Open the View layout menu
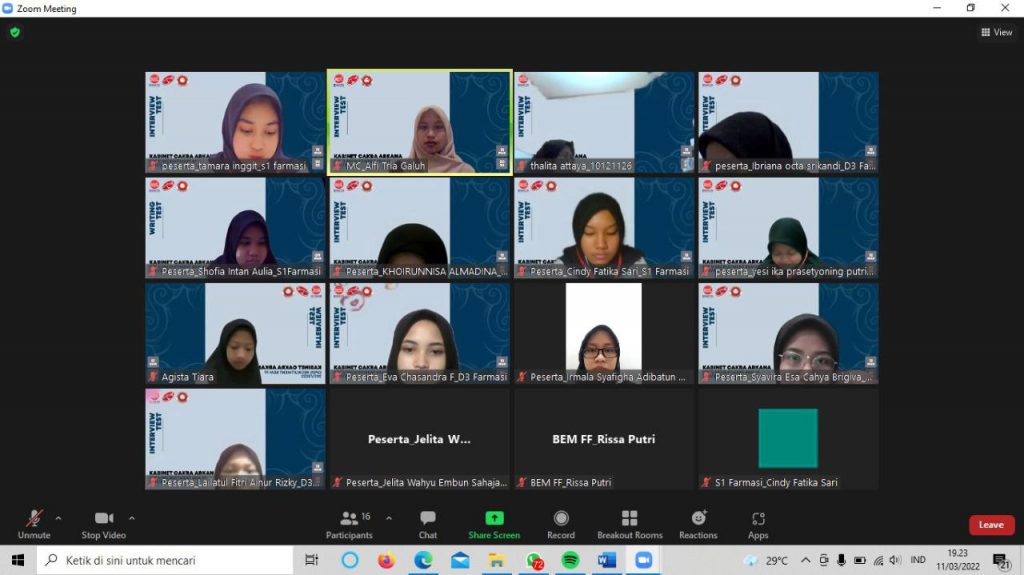This screenshot has height=575, width=1024. coord(996,32)
